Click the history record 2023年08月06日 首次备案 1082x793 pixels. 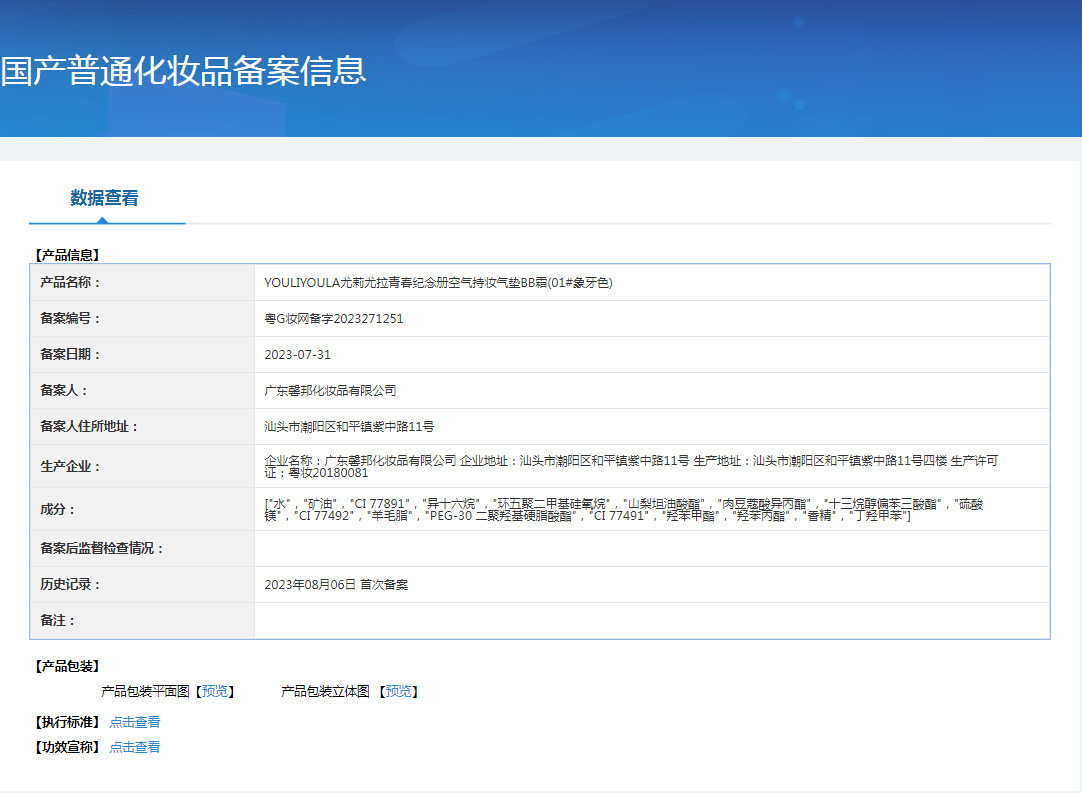click(336, 585)
